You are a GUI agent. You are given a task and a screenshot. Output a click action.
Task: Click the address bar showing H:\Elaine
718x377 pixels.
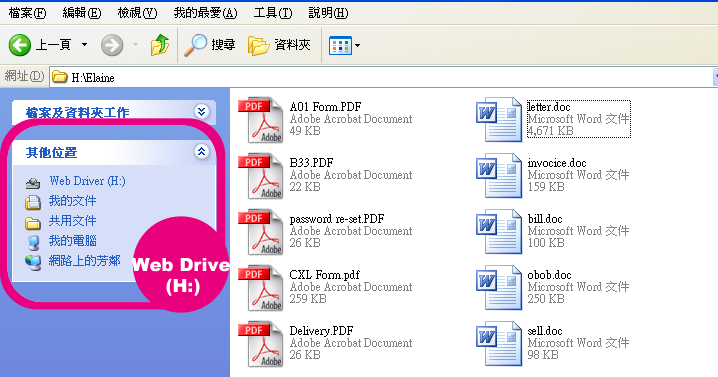380,77
